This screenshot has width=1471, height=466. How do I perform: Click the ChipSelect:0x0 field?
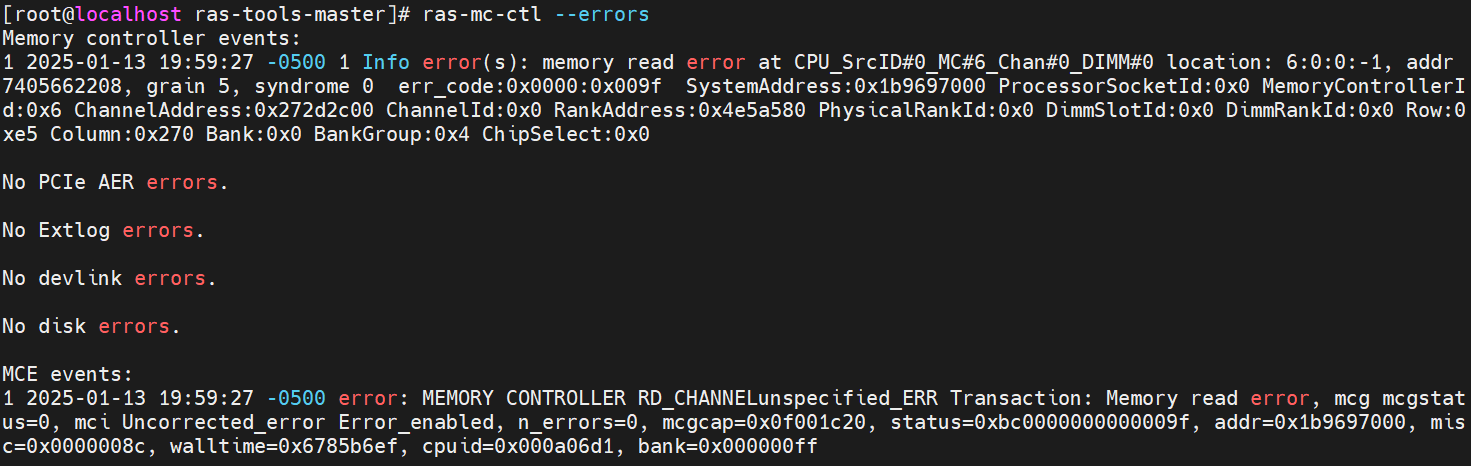coord(566,134)
